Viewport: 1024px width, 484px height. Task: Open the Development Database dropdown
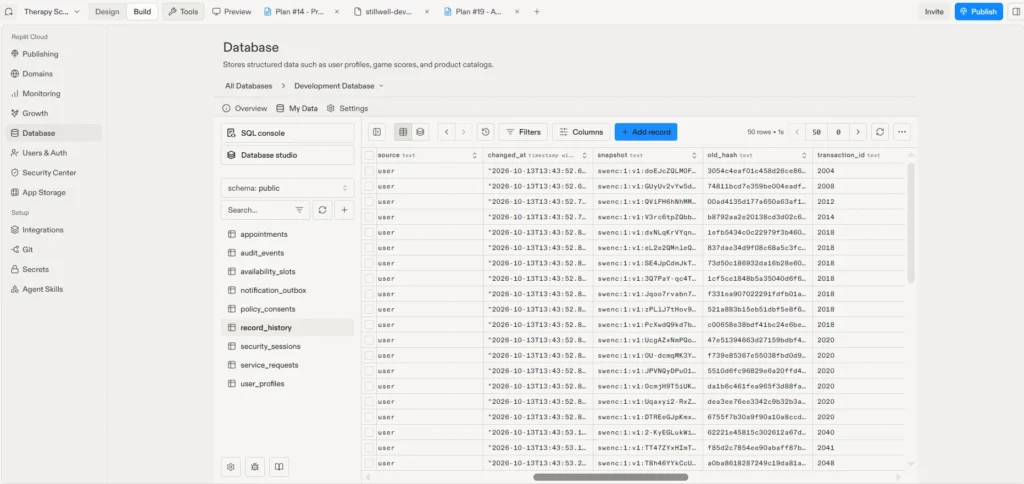[x=338, y=86]
